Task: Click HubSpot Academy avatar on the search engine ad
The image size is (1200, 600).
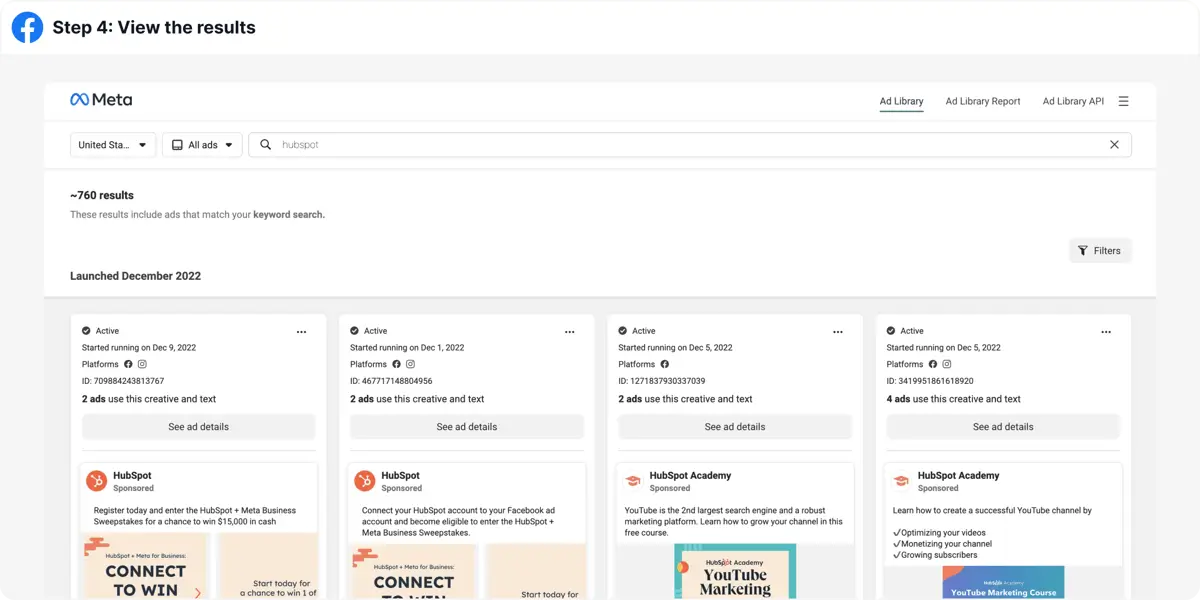Action: [633, 482]
